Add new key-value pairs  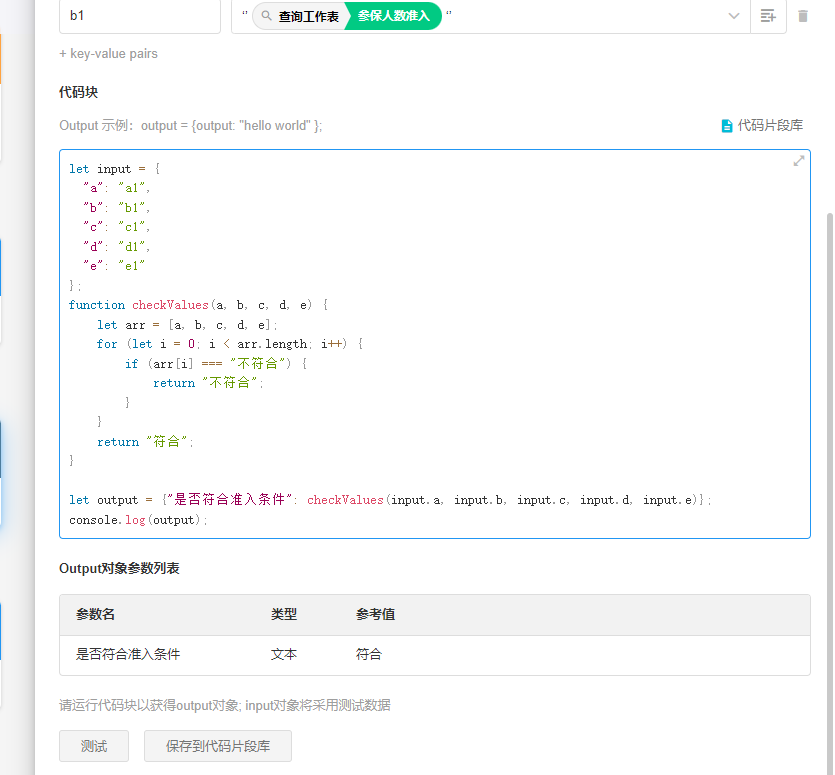coord(108,54)
